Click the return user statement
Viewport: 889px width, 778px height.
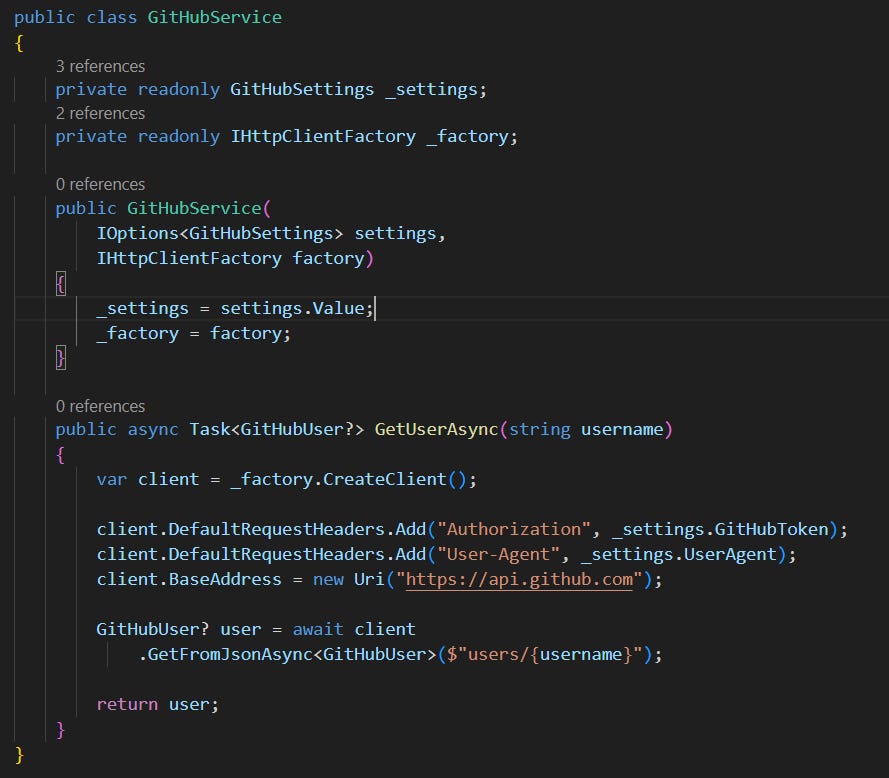click(158, 704)
